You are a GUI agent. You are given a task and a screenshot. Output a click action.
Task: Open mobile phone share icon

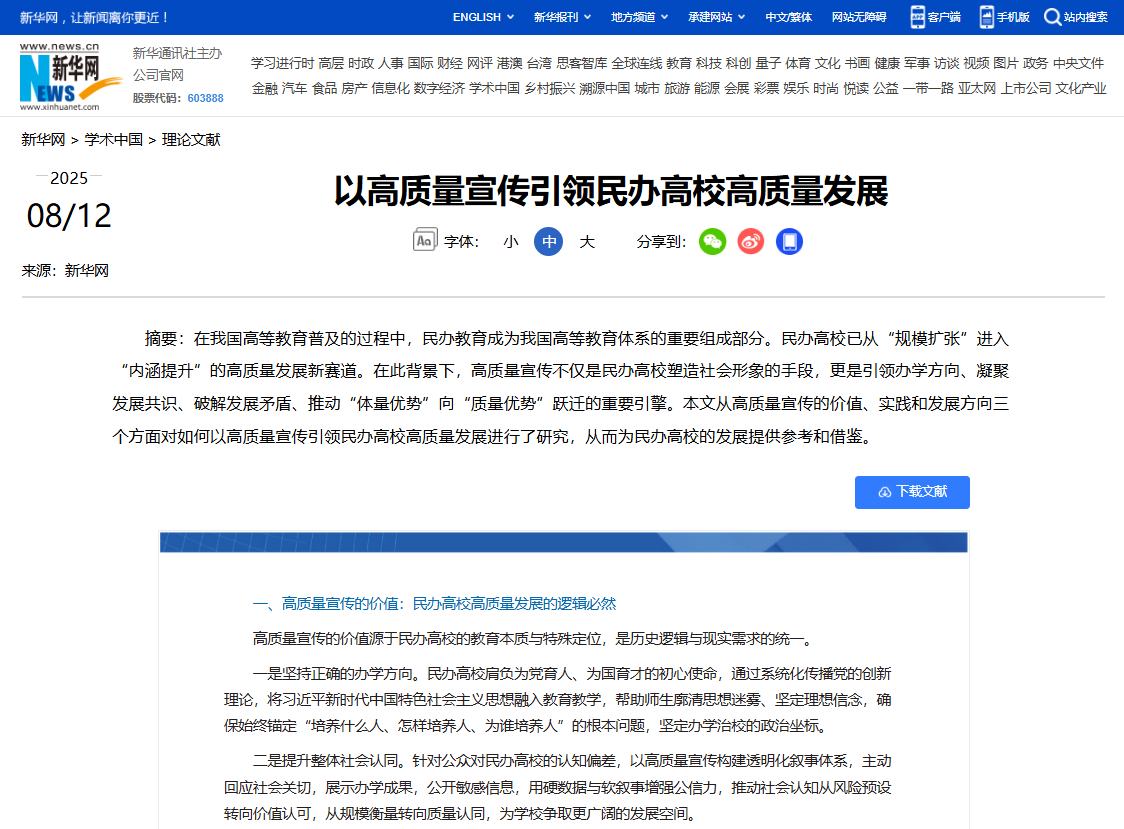pyautogui.click(x=790, y=241)
